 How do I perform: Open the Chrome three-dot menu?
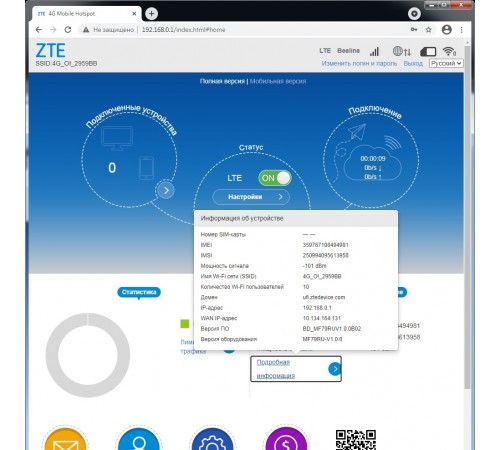click(x=462, y=30)
